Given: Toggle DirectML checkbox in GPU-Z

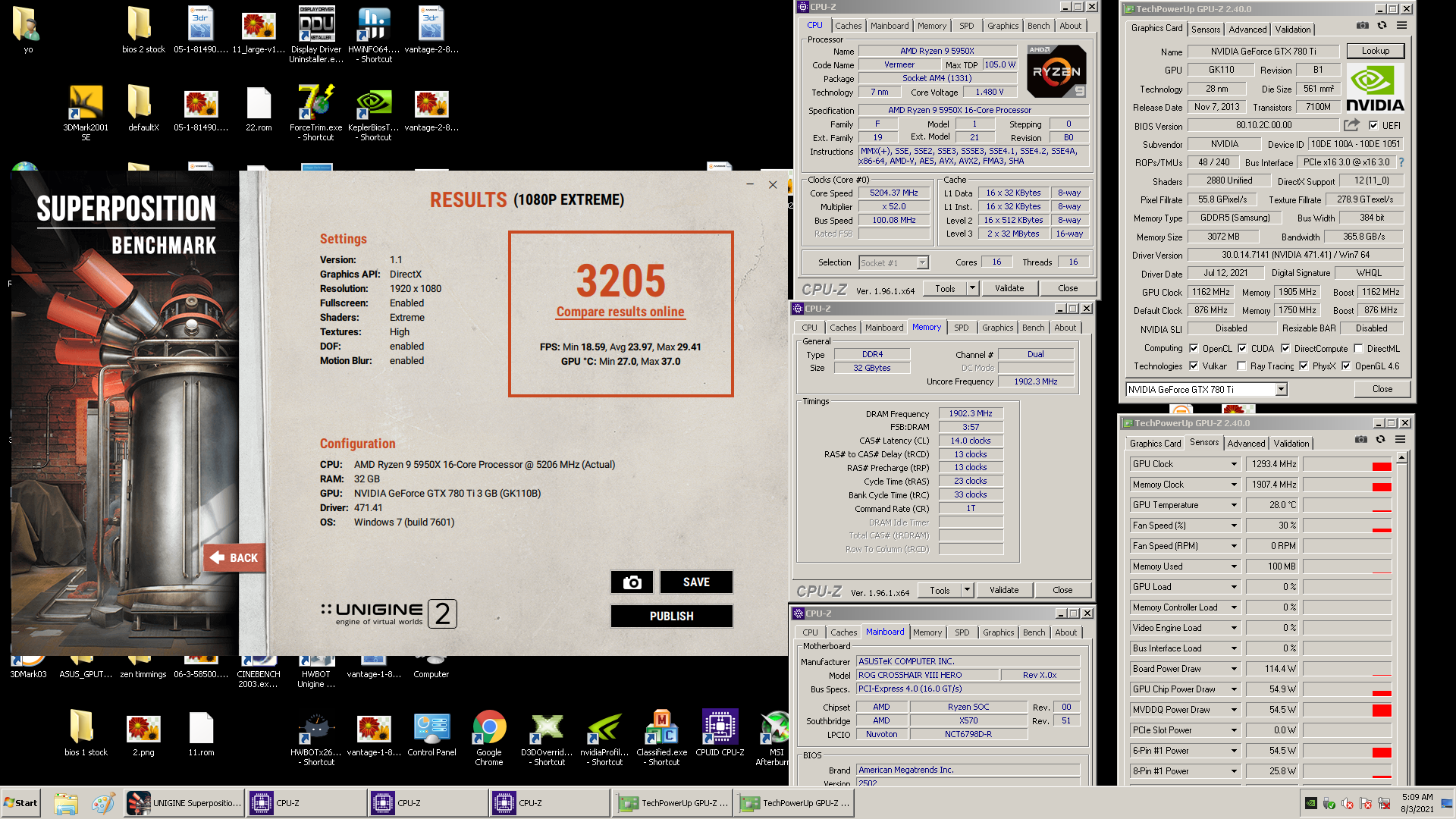Looking at the screenshot, I should pos(1358,349).
